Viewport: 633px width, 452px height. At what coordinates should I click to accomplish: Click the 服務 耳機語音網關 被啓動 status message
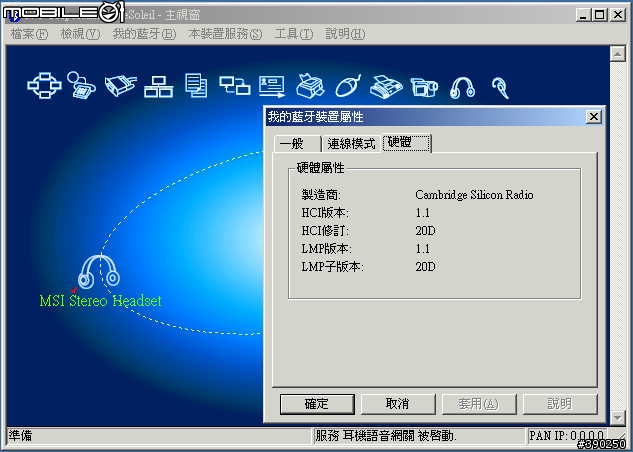(x=386, y=436)
